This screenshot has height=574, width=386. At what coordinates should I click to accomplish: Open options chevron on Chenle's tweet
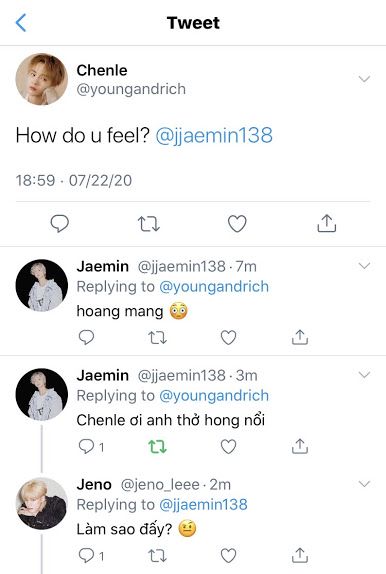[364, 79]
